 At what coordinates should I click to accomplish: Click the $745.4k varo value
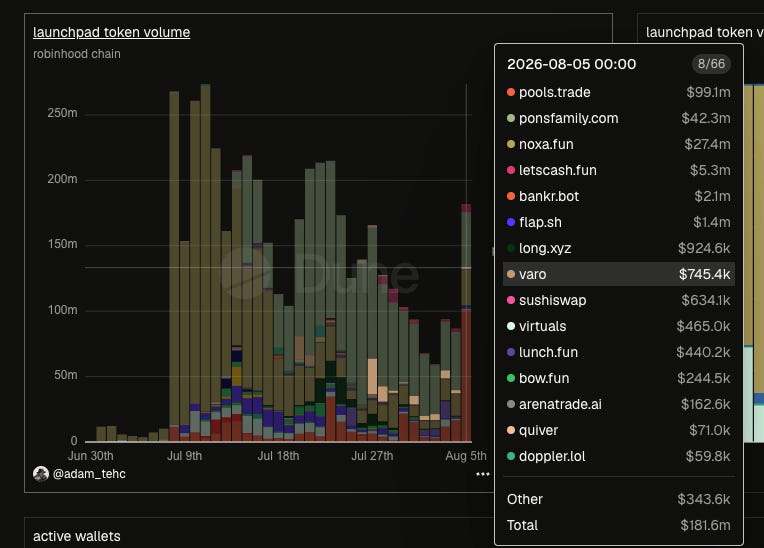click(x=705, y=274)
